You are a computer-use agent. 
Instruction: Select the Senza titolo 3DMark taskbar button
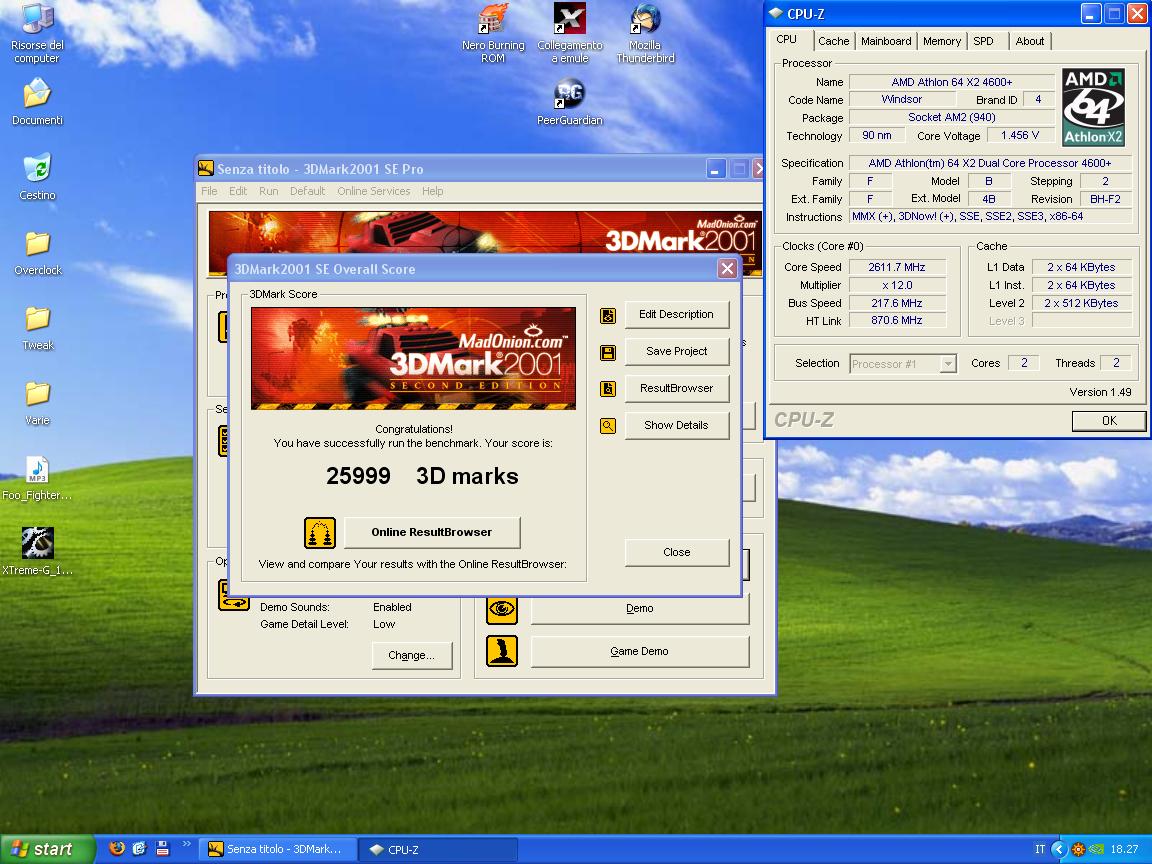pos(278,849)
